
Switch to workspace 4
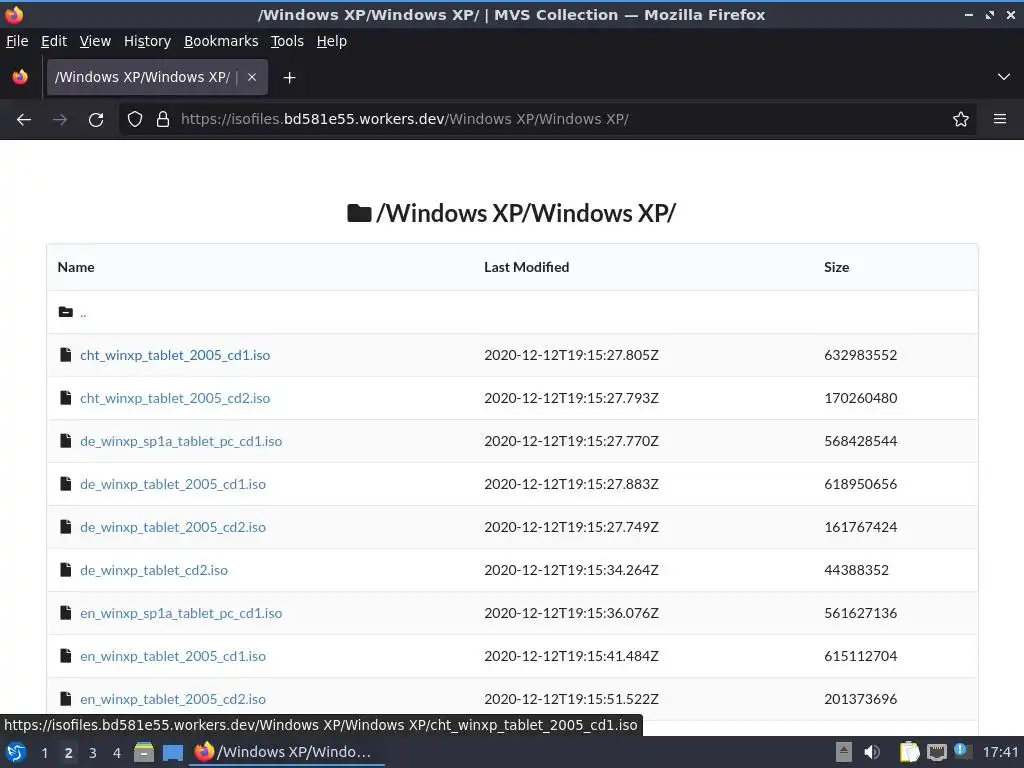[x=117, y=753]
